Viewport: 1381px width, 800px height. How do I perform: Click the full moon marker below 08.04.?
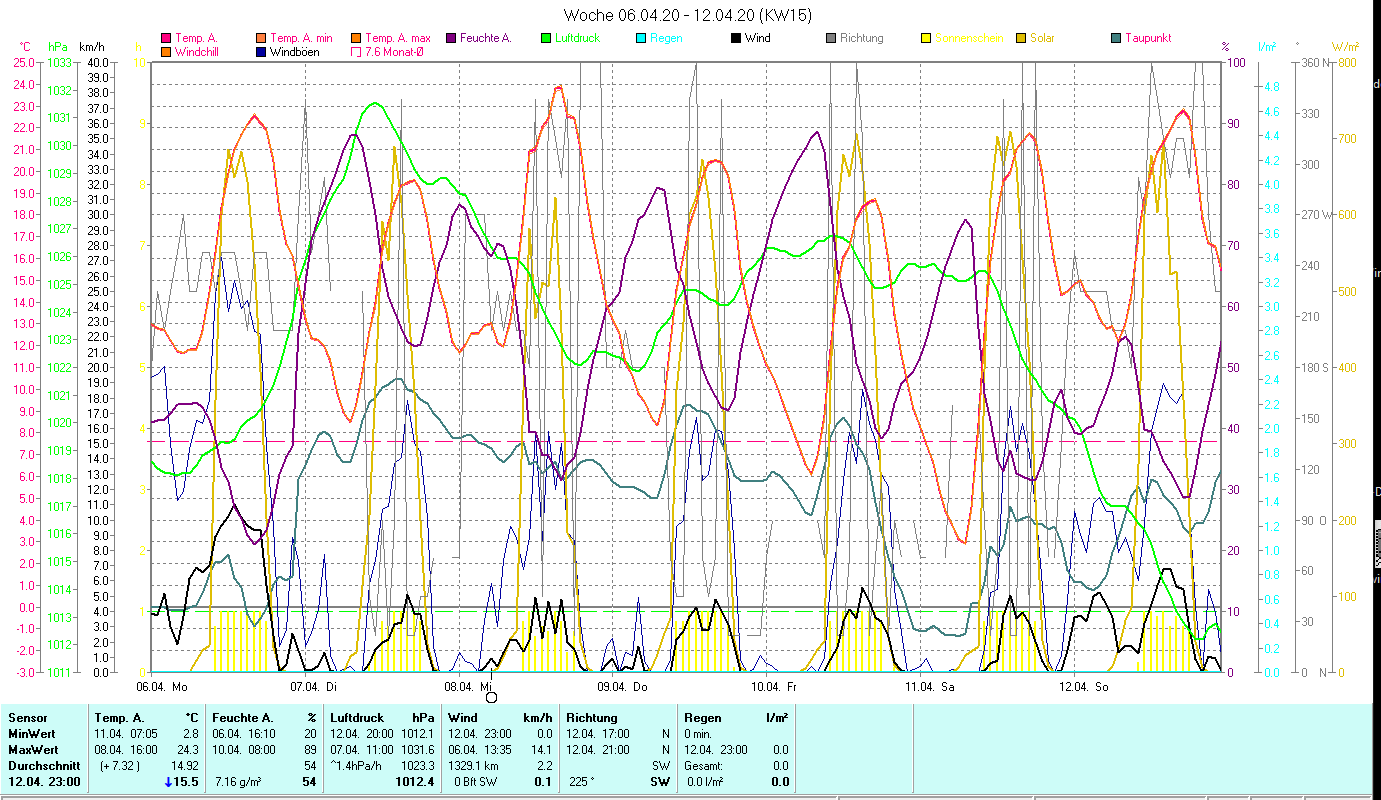tap(491, 697)
